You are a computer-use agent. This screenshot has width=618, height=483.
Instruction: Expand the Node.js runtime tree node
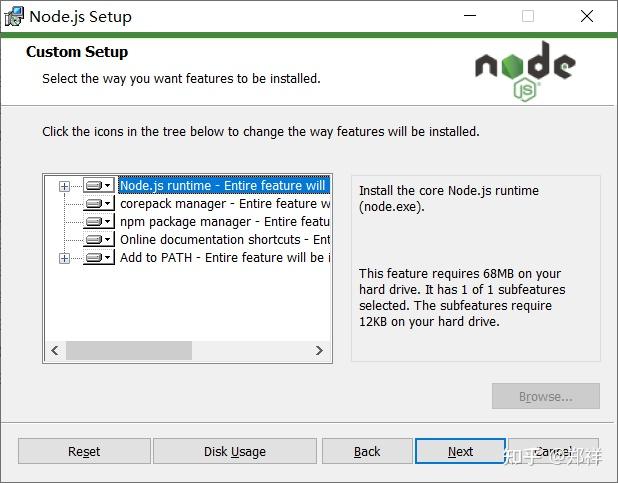[x=64, y=186]
